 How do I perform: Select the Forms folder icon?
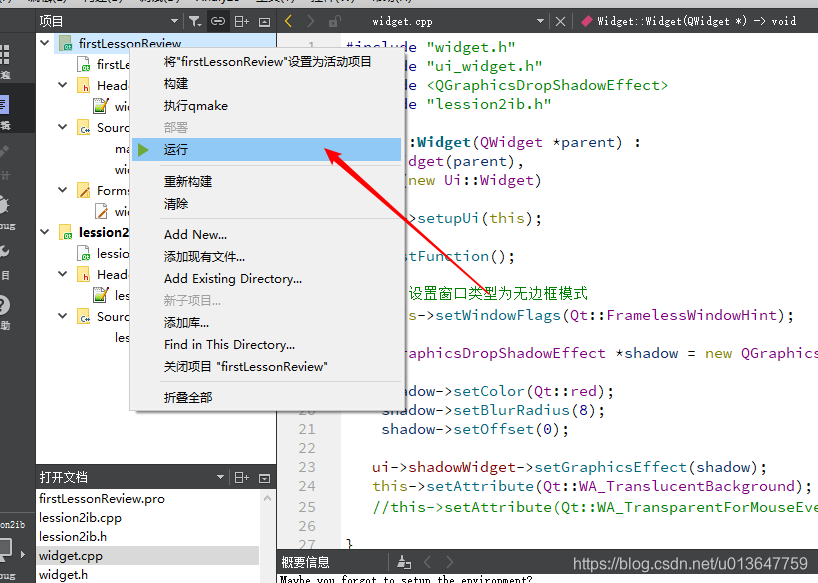(83, 190)
